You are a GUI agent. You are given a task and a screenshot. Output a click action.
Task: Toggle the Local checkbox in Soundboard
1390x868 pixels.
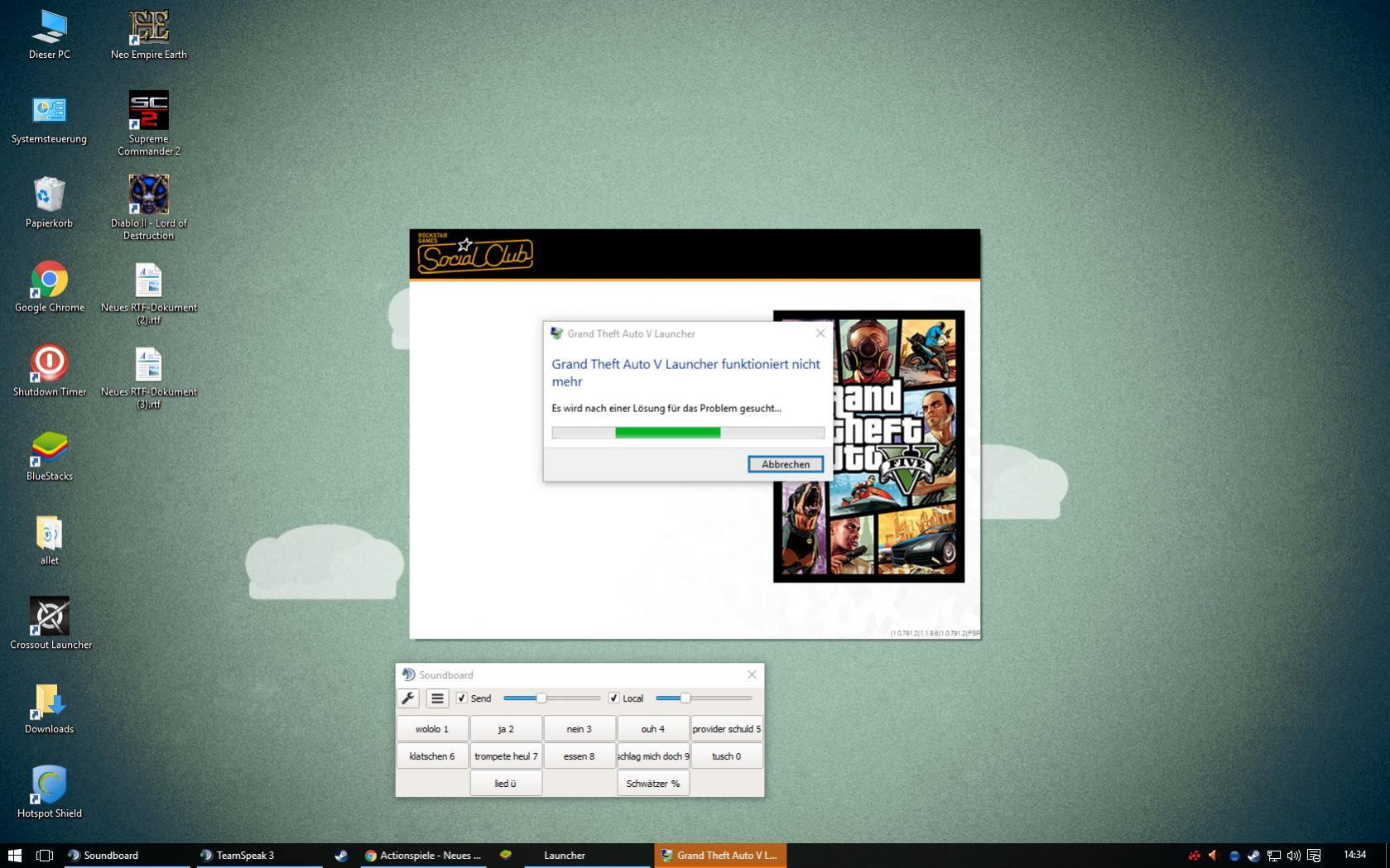click(613, 698)
